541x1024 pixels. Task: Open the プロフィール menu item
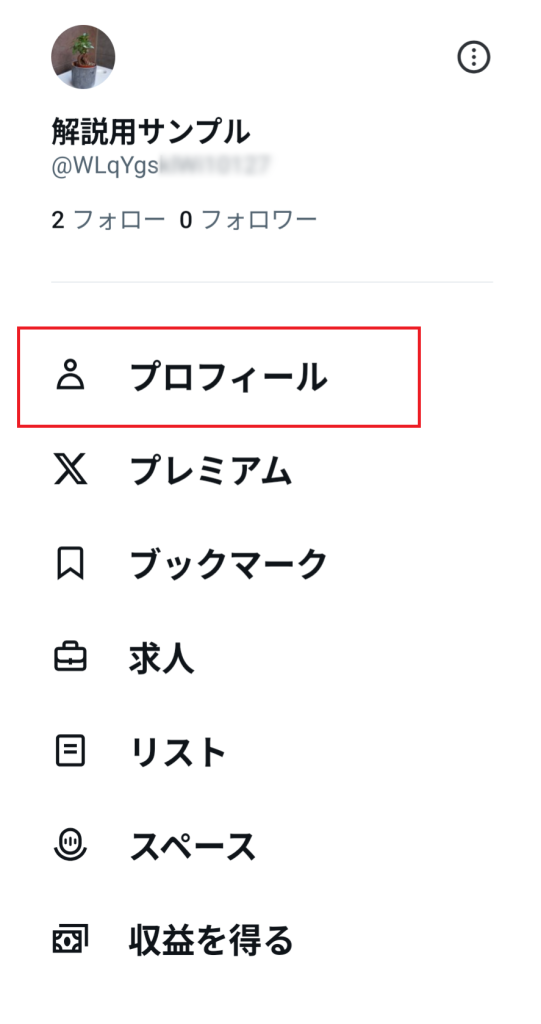click(x=219, y=377)
